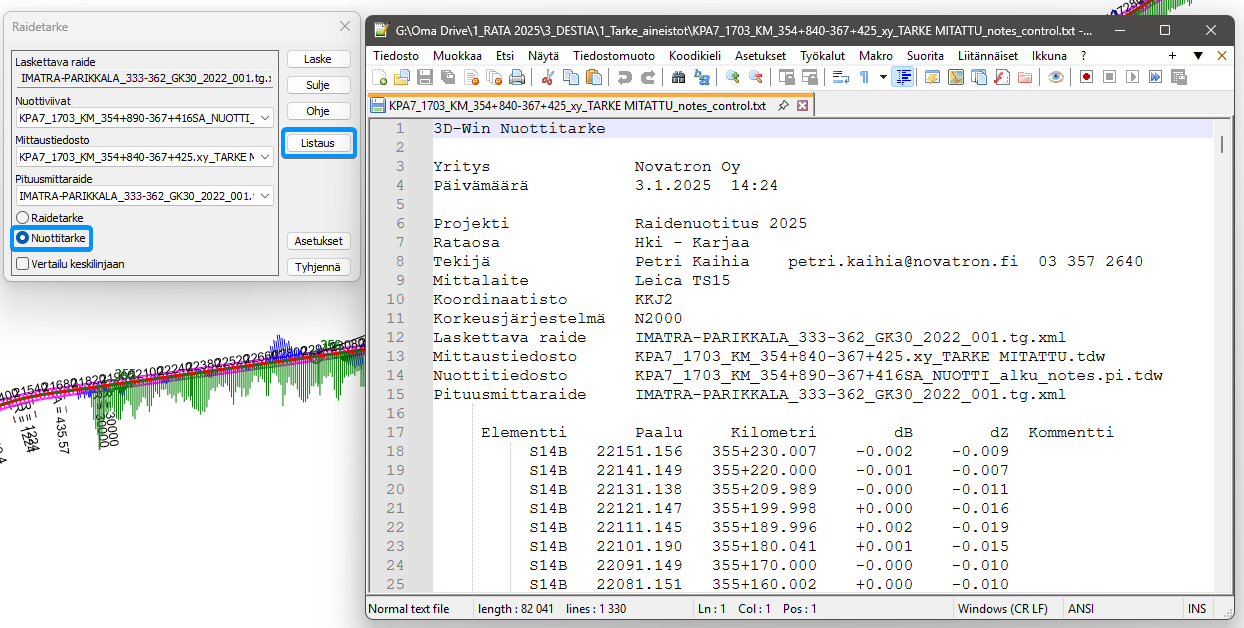Expand the Nuottiviivat dropdown

tap(264, 118)
